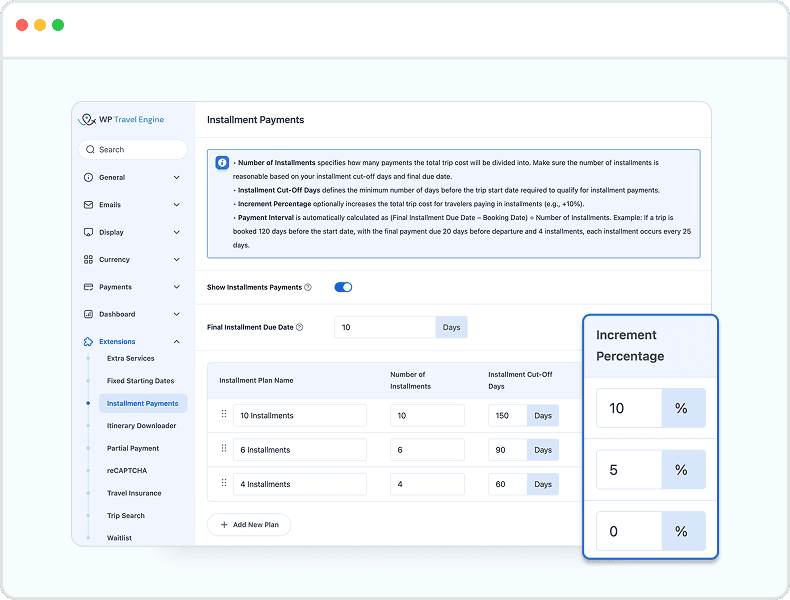Click the Installment Payments page heading
This screenshot has height=600, width=790.
pos(255,120)
